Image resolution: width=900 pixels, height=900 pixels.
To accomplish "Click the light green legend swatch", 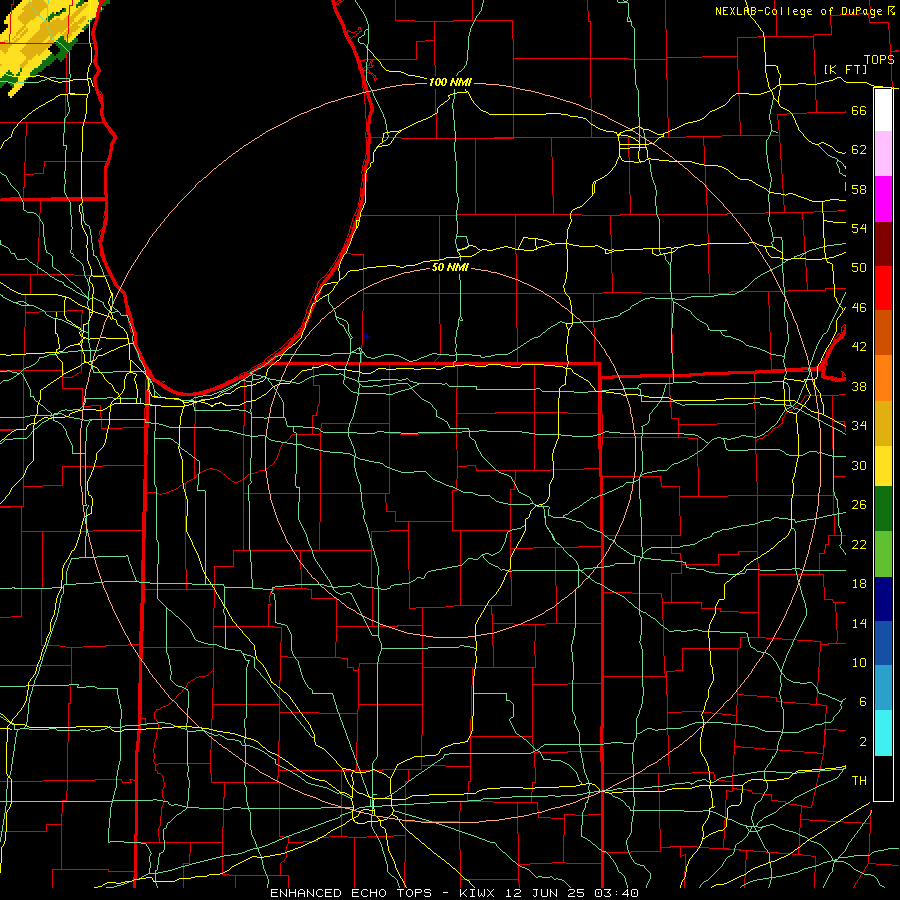I will 883,554.
